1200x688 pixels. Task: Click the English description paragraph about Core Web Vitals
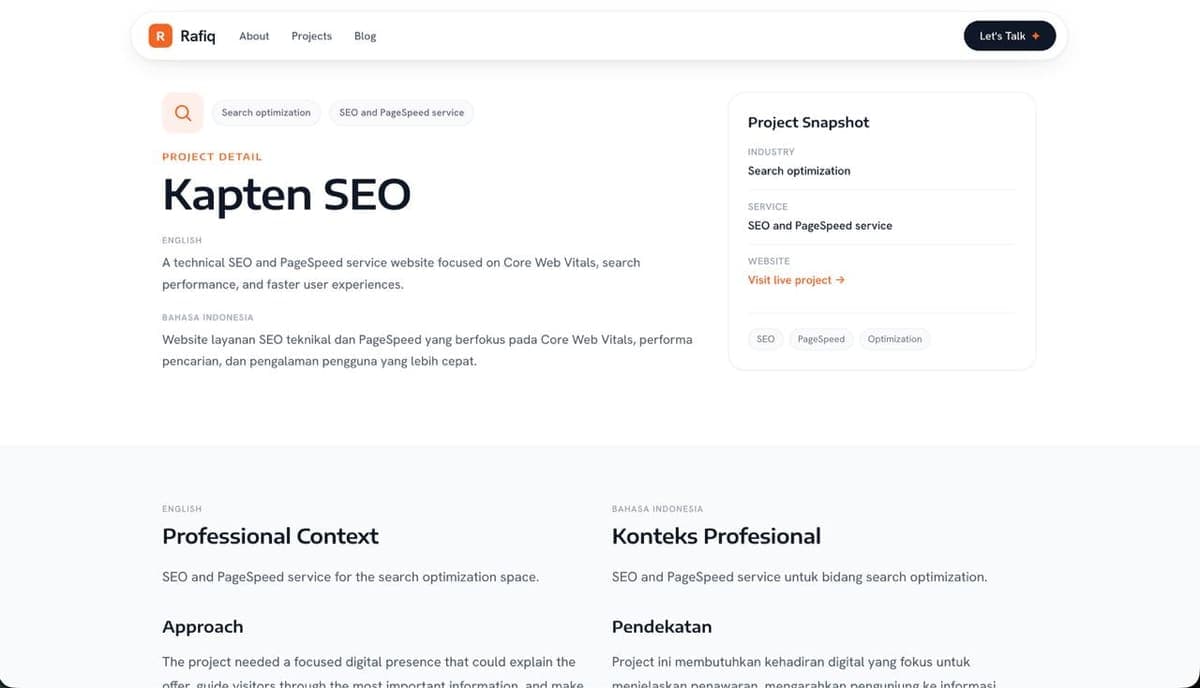coord(401,273)
